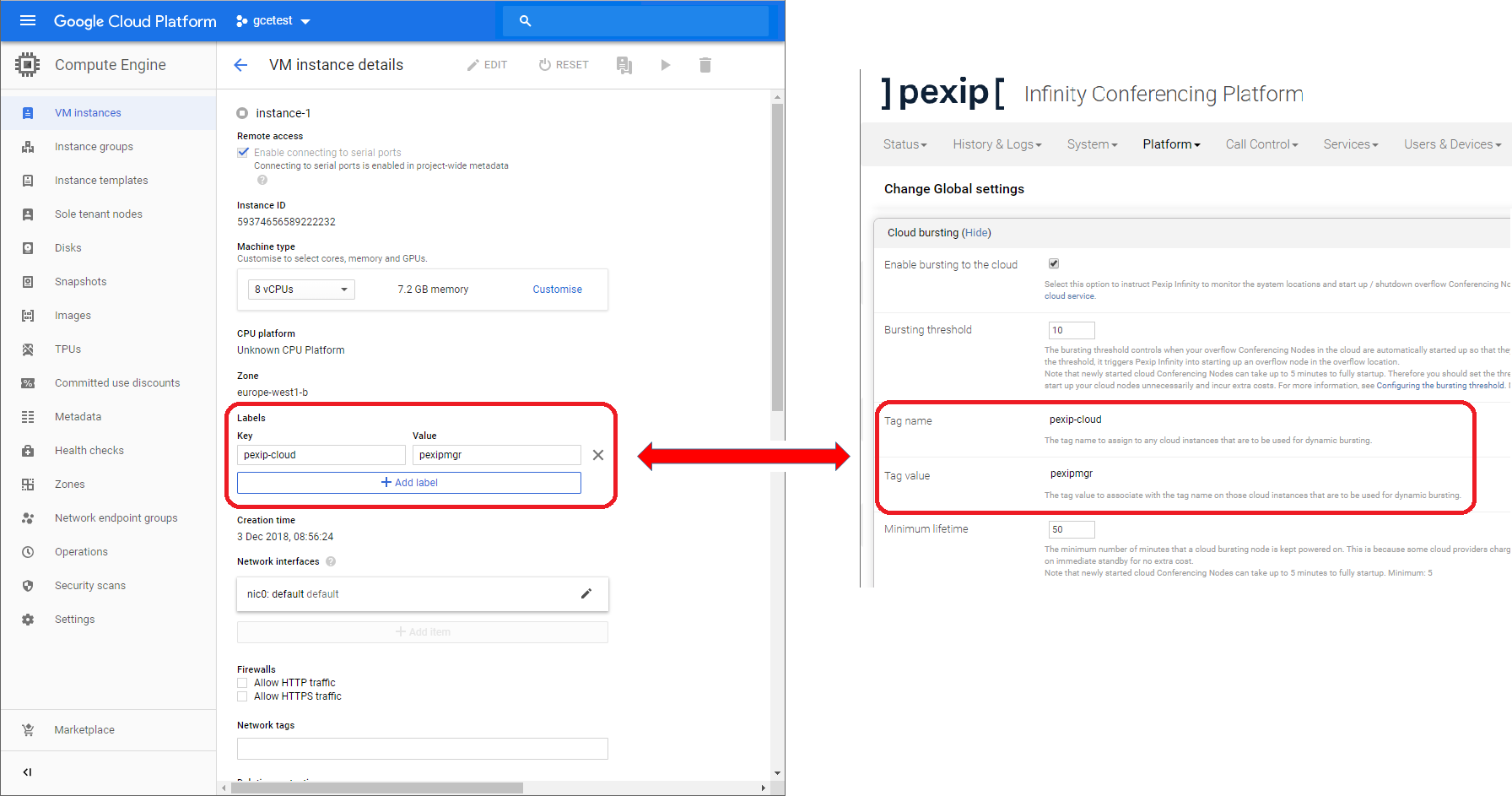This screenshot has height=796, width=1512.
Task: Toggle Enable connecting to serial ports checkbox
Action: (x=243, y=153)
